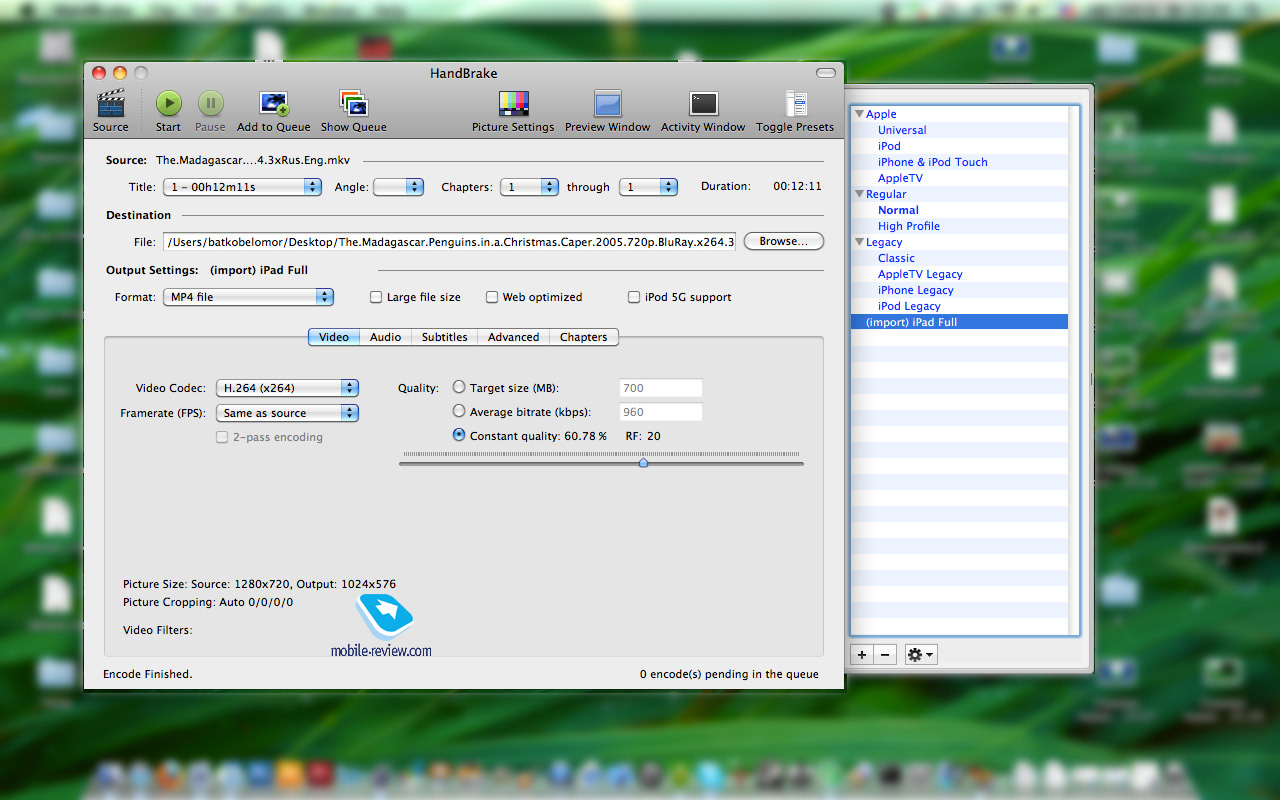Screen dimensions: 1280x800
Task: Toggle iPod 5G support checkbox
Action: 634,297
